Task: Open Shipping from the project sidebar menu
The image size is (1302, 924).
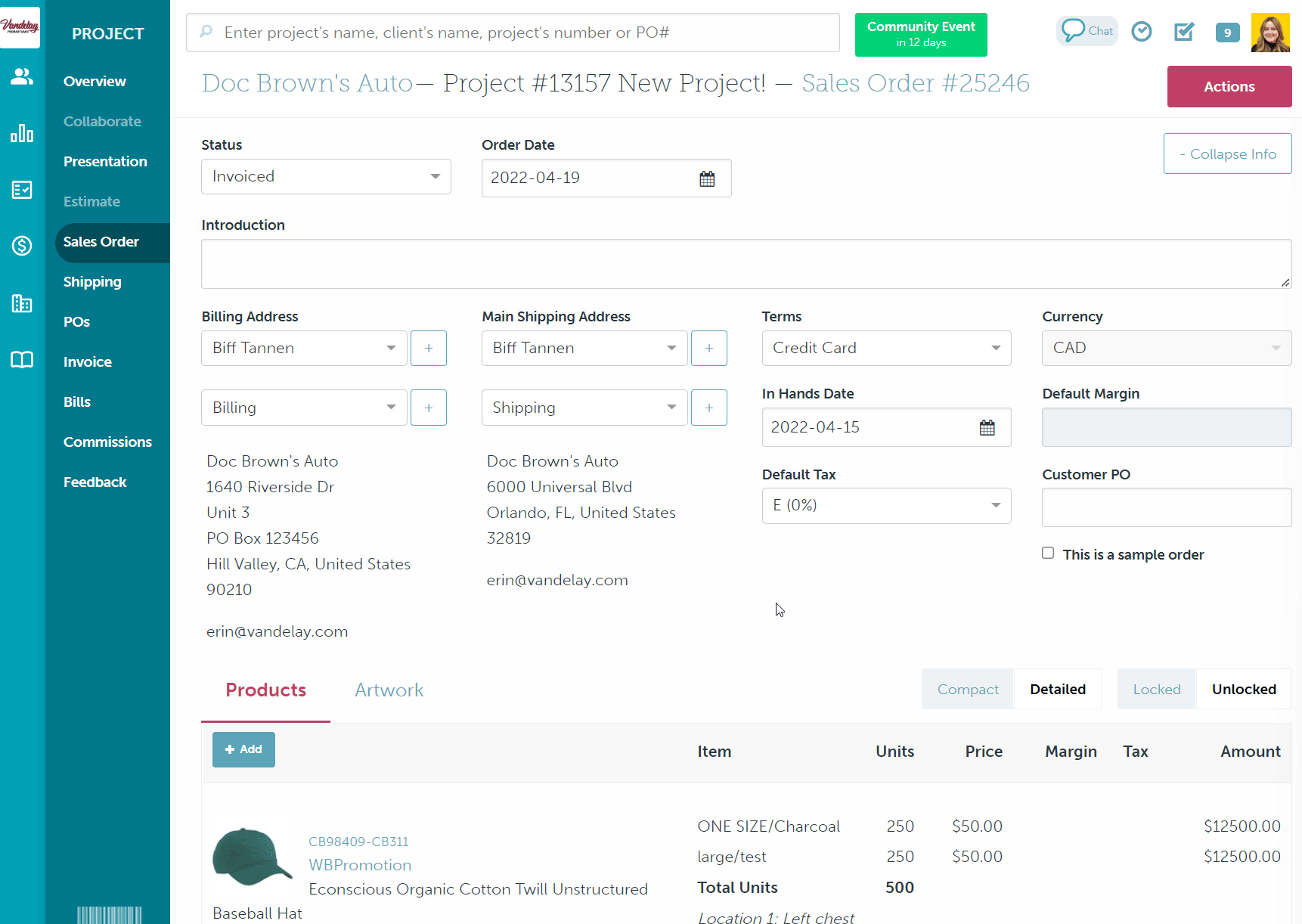Action: tap(92, 281)
